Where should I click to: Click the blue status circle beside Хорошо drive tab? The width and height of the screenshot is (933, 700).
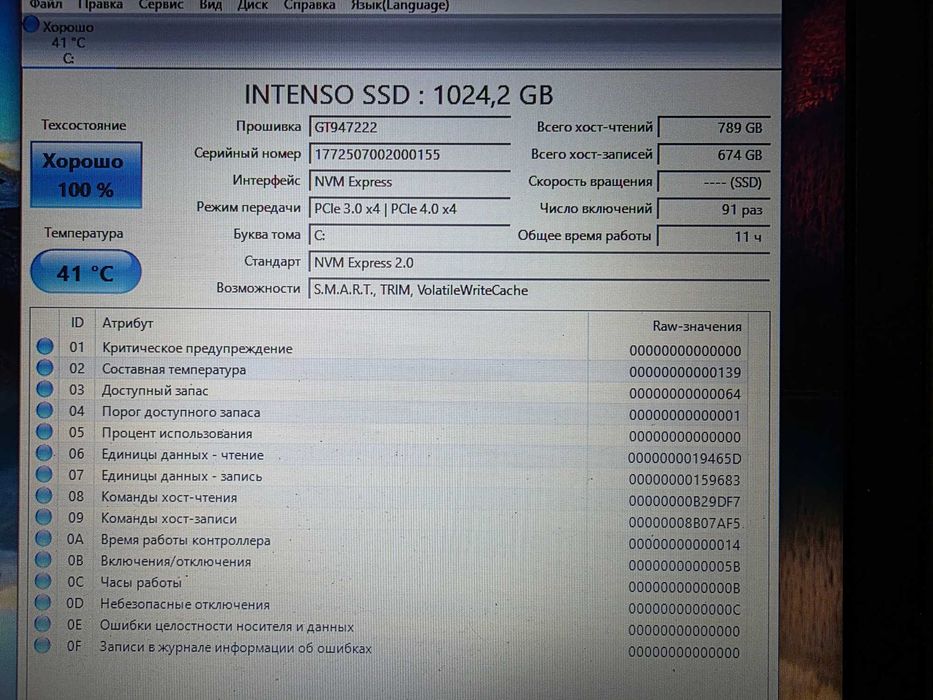(31, 26)
